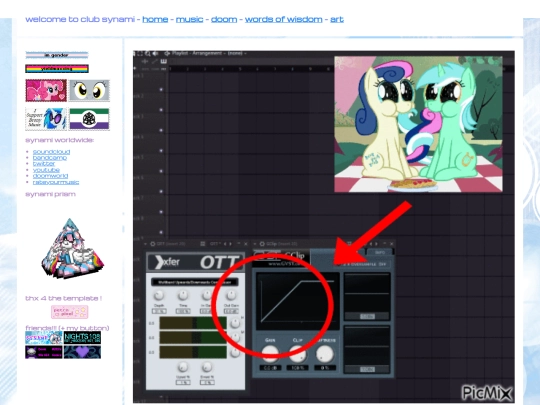Screen dimensions: 540x405
Task: Open the art page link
Action: (x=337, y=19)
